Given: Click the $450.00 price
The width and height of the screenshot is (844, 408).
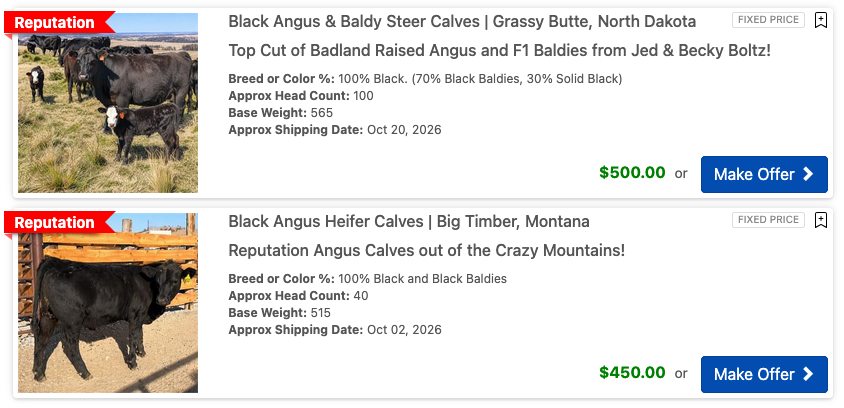Looking at the screenshot, I should pos(632,372).
